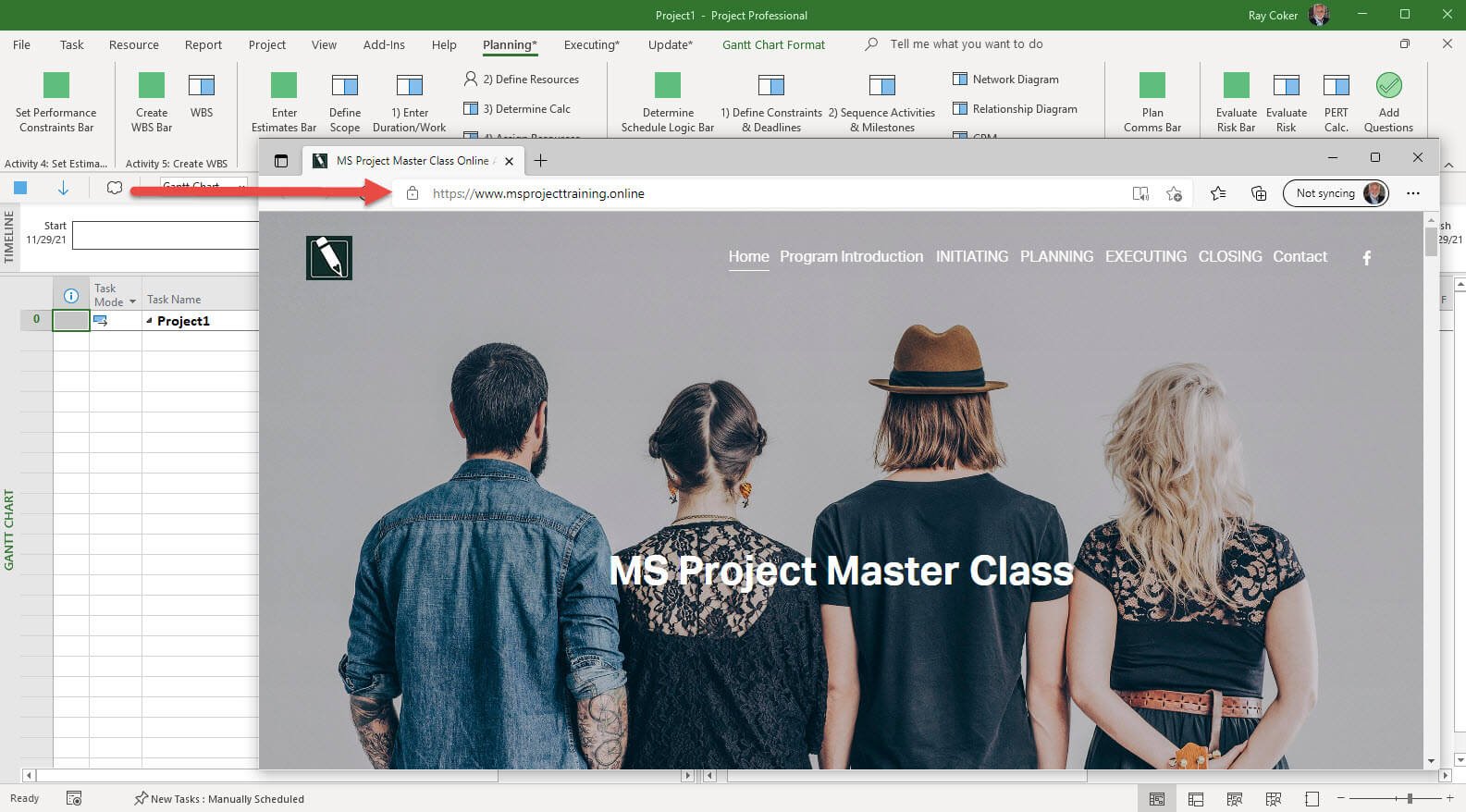Click the Facebook icon on the website

click(x=1367, y=258)
